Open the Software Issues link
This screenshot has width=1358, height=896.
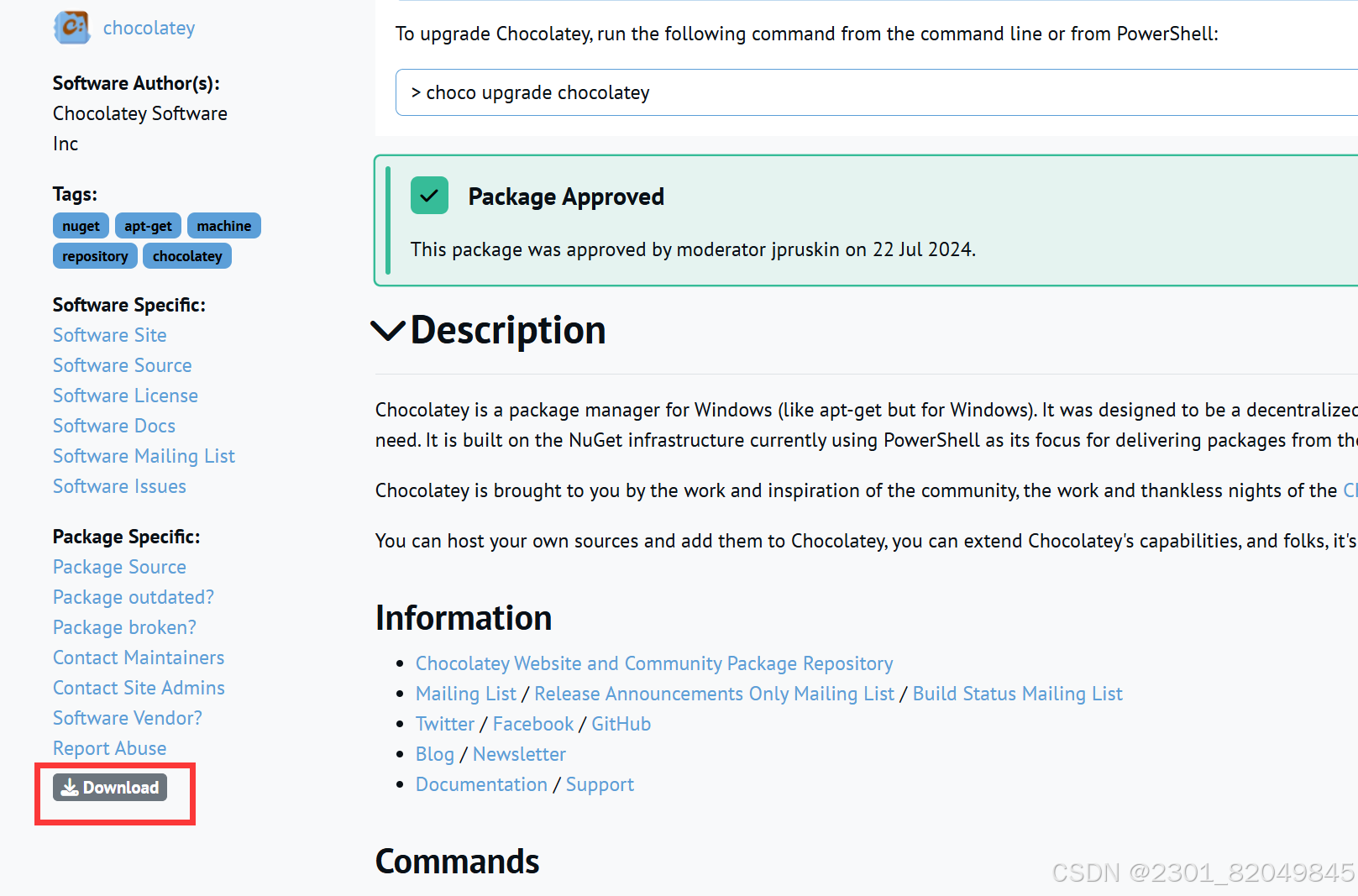120,486
